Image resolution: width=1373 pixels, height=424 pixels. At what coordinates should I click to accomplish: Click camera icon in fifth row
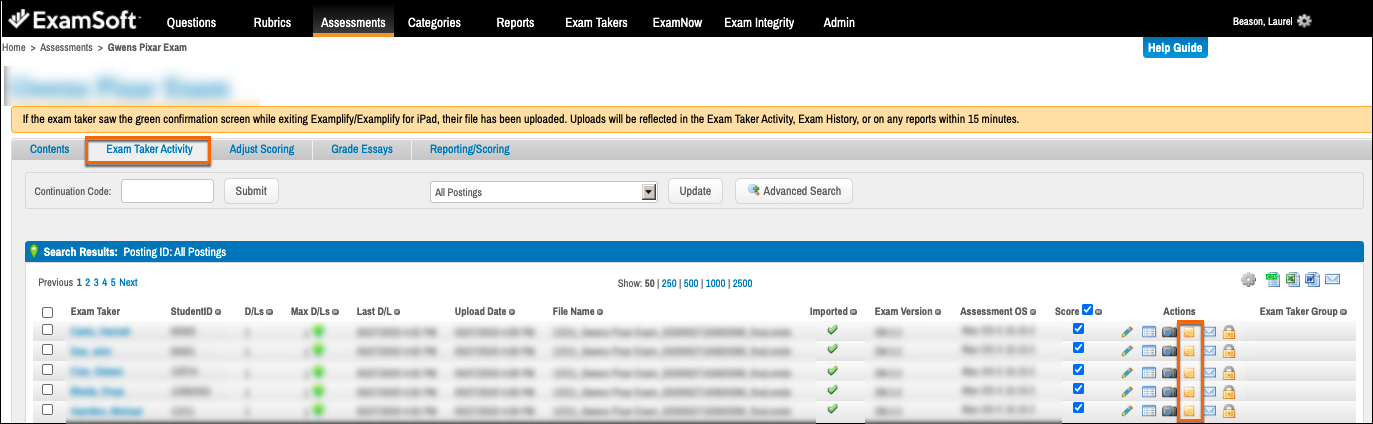[x=1169, y=411]
